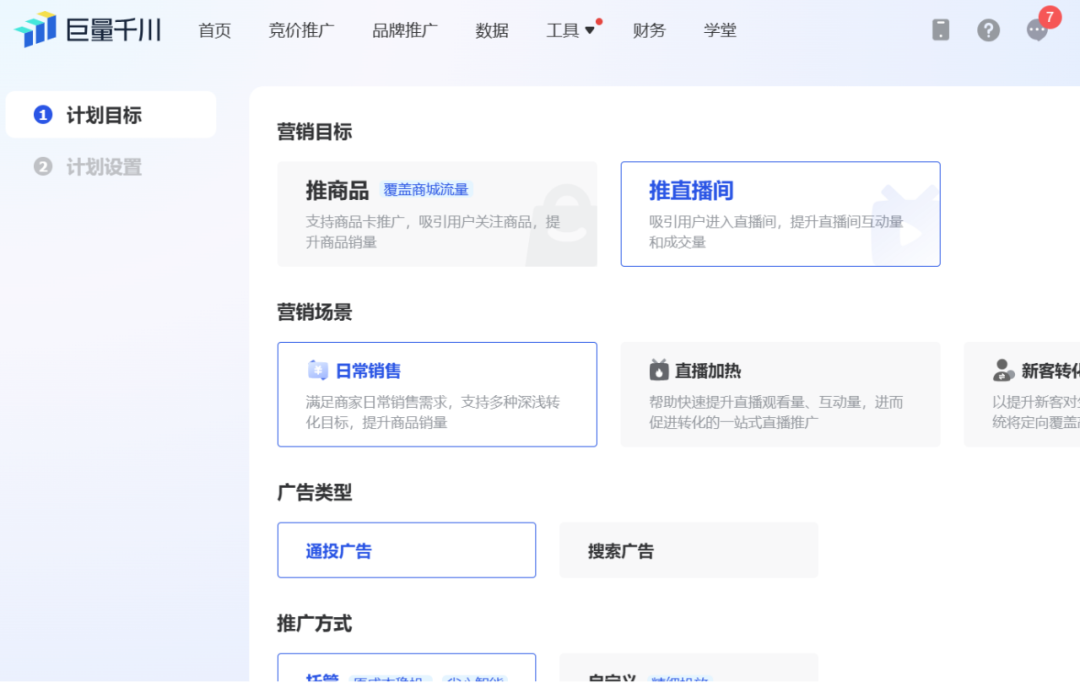Open the 数据 menu
Image resolution: width=1080 pixels, height=688 pixels.
(x=492, y=30)
